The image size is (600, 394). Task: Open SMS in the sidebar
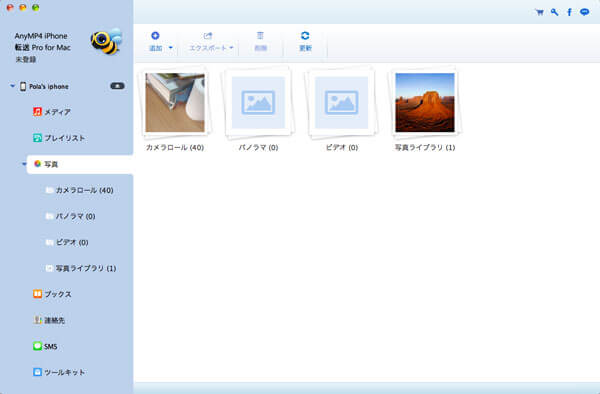tap(50, 347)
